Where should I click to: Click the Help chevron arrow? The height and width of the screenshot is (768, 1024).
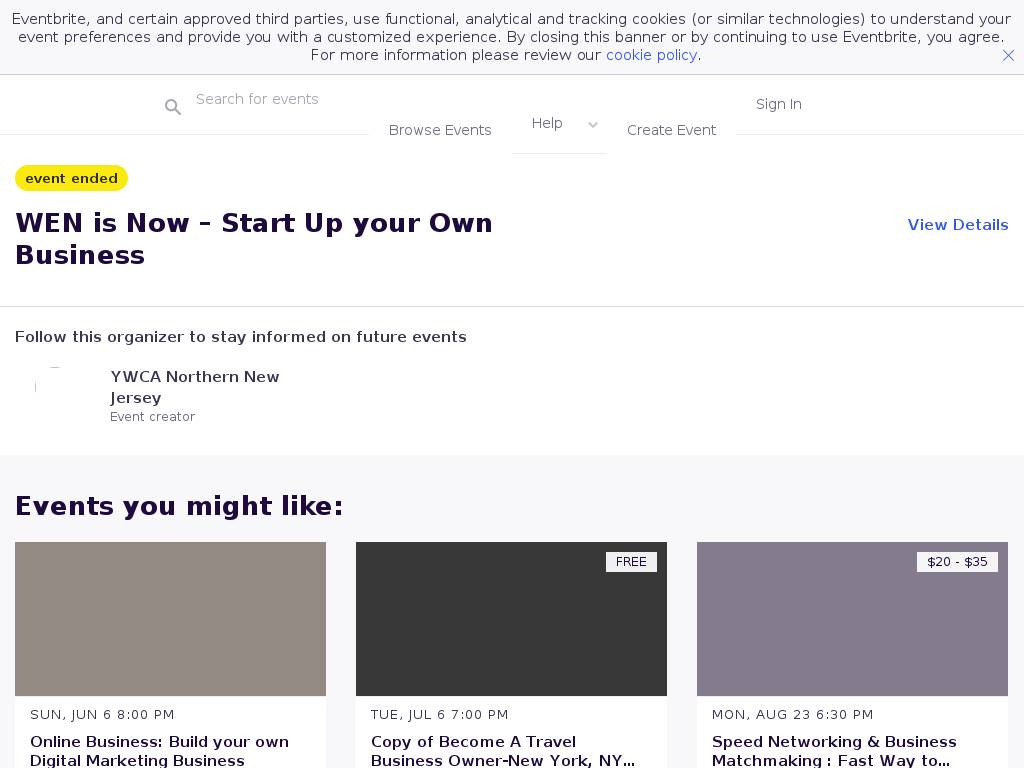[x=593, y=125]
